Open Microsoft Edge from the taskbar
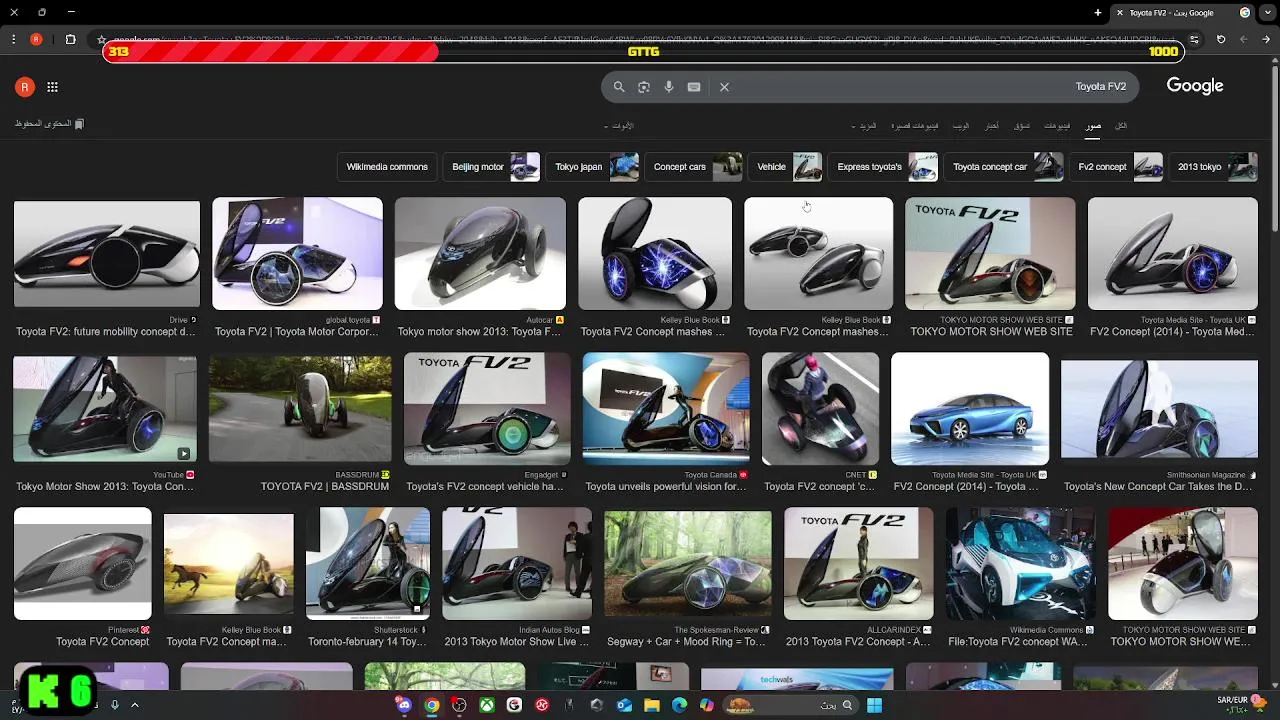 (679, 705)
